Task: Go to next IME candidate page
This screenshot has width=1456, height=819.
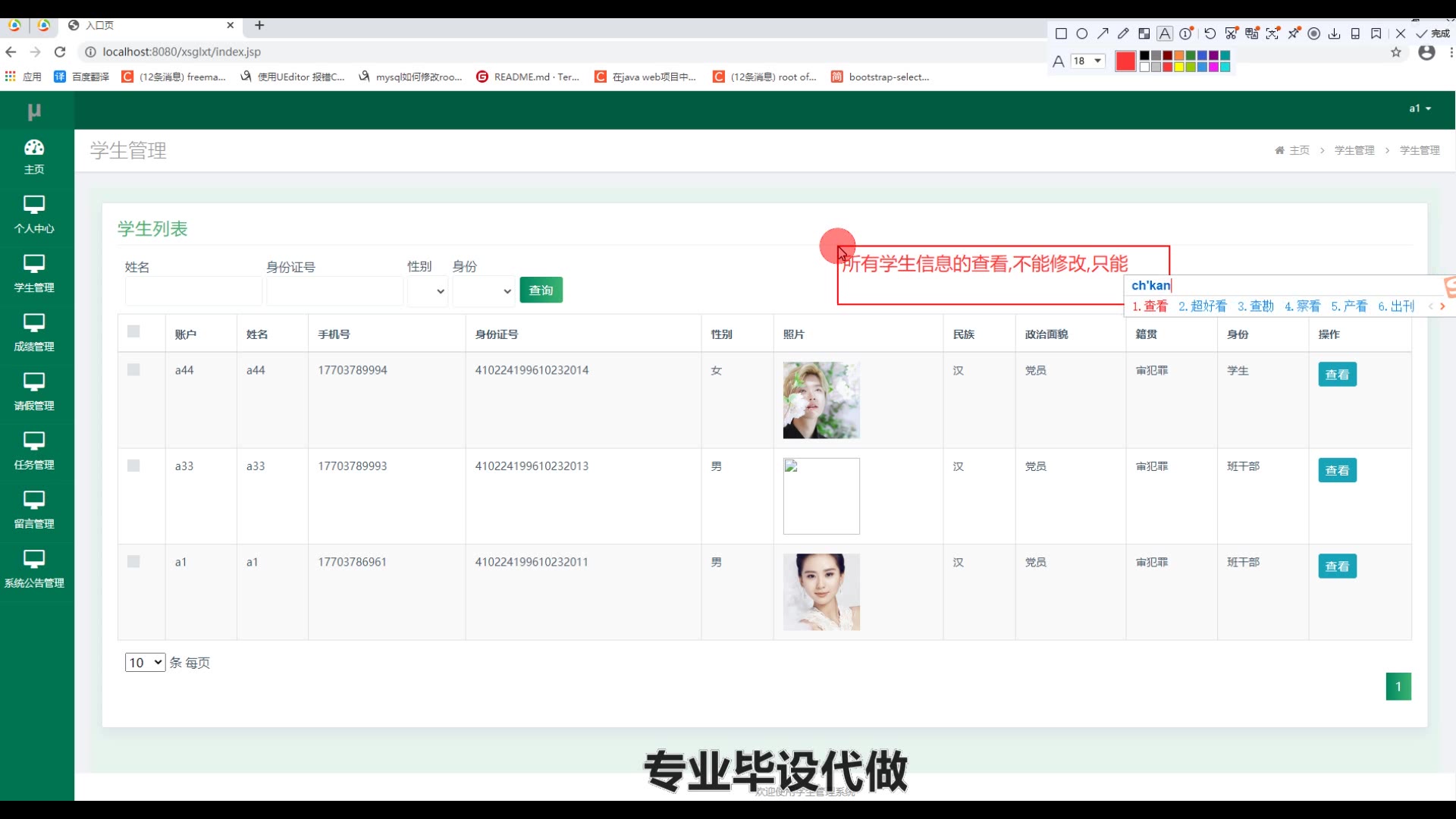Action: point(1442,306)
